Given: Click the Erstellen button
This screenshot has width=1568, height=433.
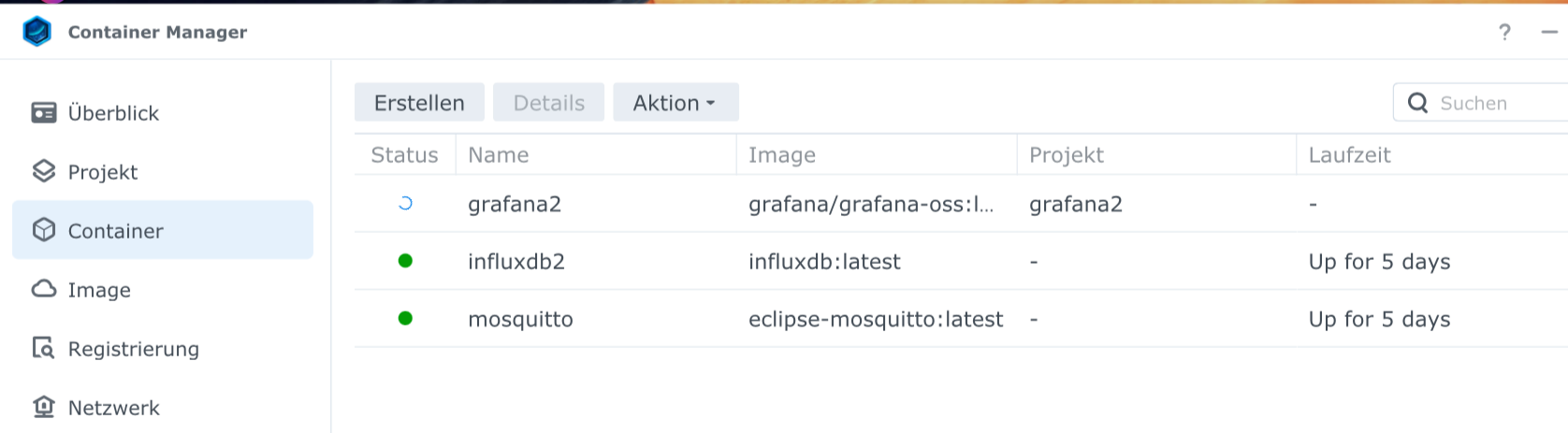Looking at the screenshot, I should (419, 103).
